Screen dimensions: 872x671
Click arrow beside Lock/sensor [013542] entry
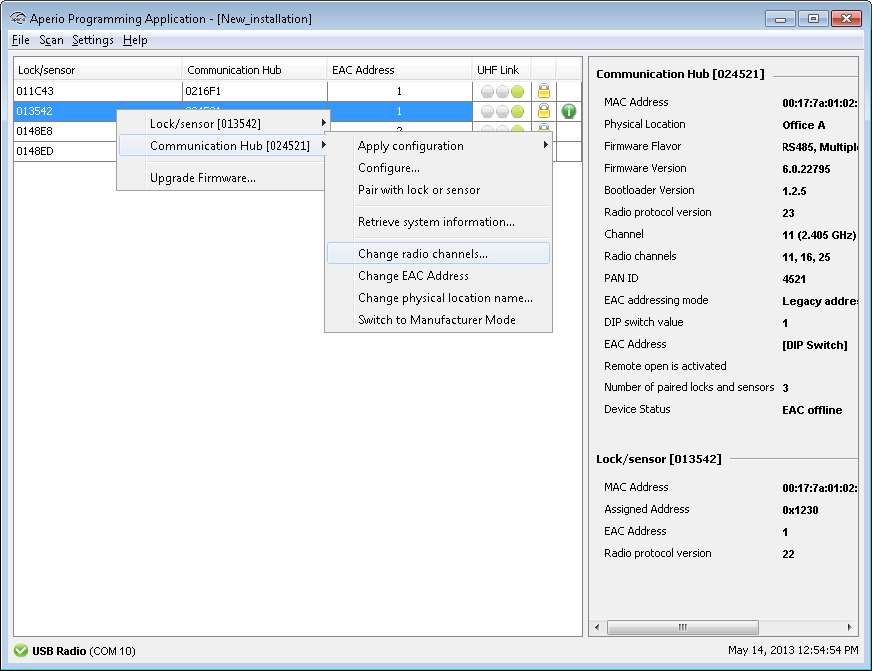[x=323, y=123]
